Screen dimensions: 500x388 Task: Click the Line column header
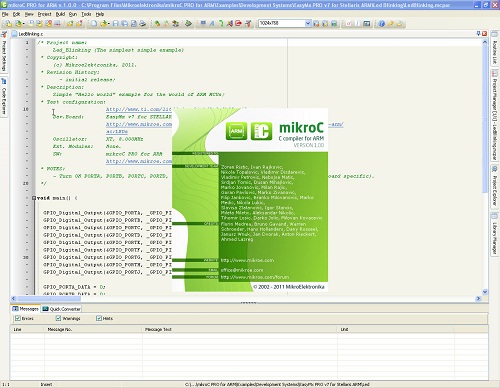coord(27,329)
